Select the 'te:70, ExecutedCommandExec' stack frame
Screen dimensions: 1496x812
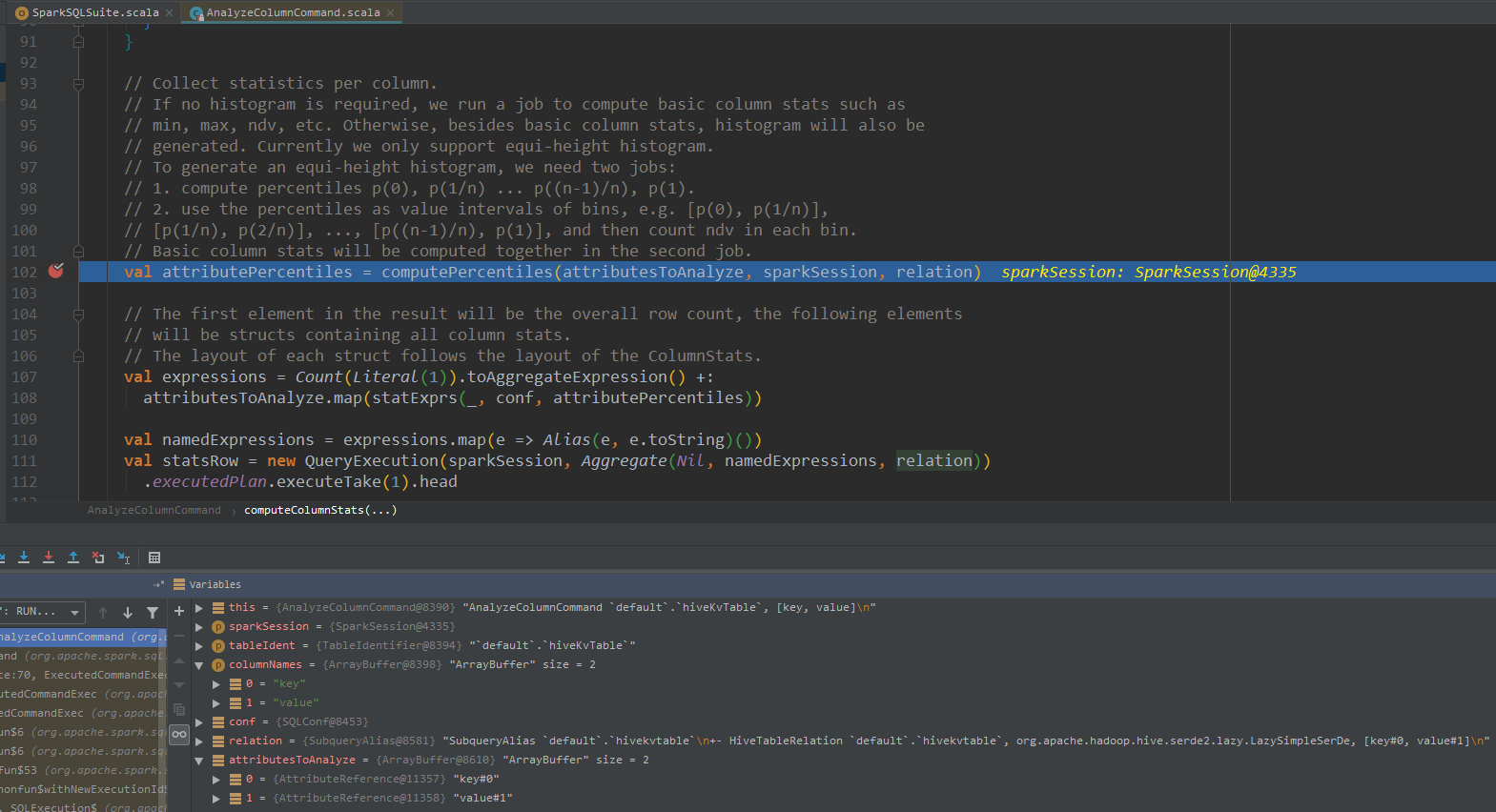(x=83, y=675)
